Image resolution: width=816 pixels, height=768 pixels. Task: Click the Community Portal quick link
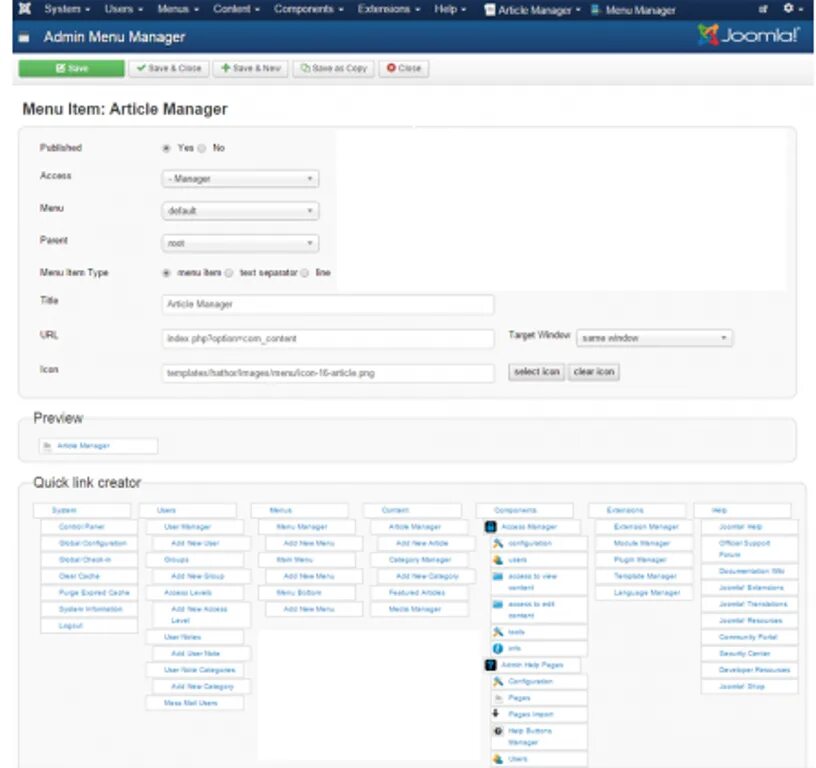point(749,637)
